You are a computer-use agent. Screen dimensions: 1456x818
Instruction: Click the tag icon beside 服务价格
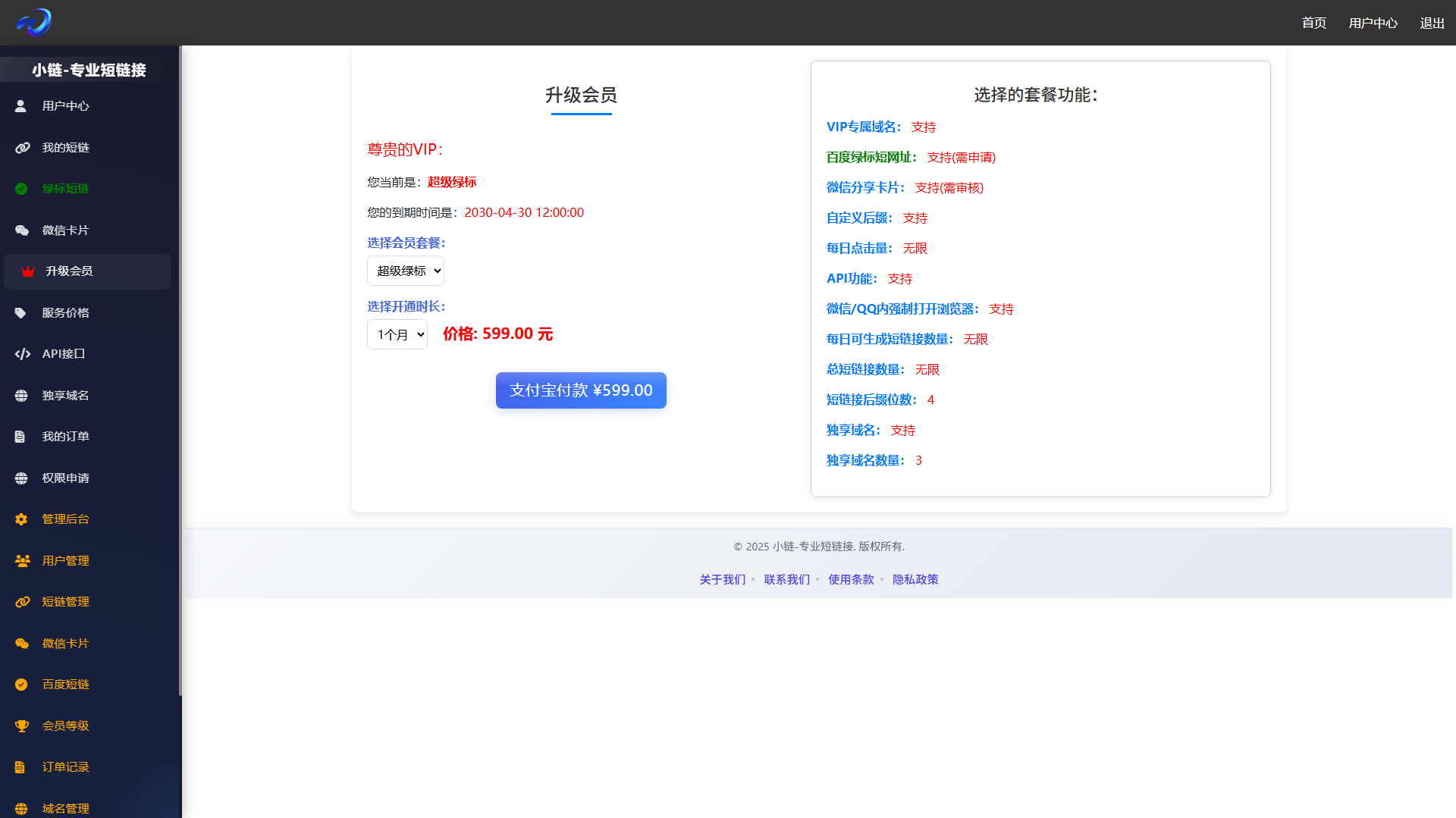21,313
